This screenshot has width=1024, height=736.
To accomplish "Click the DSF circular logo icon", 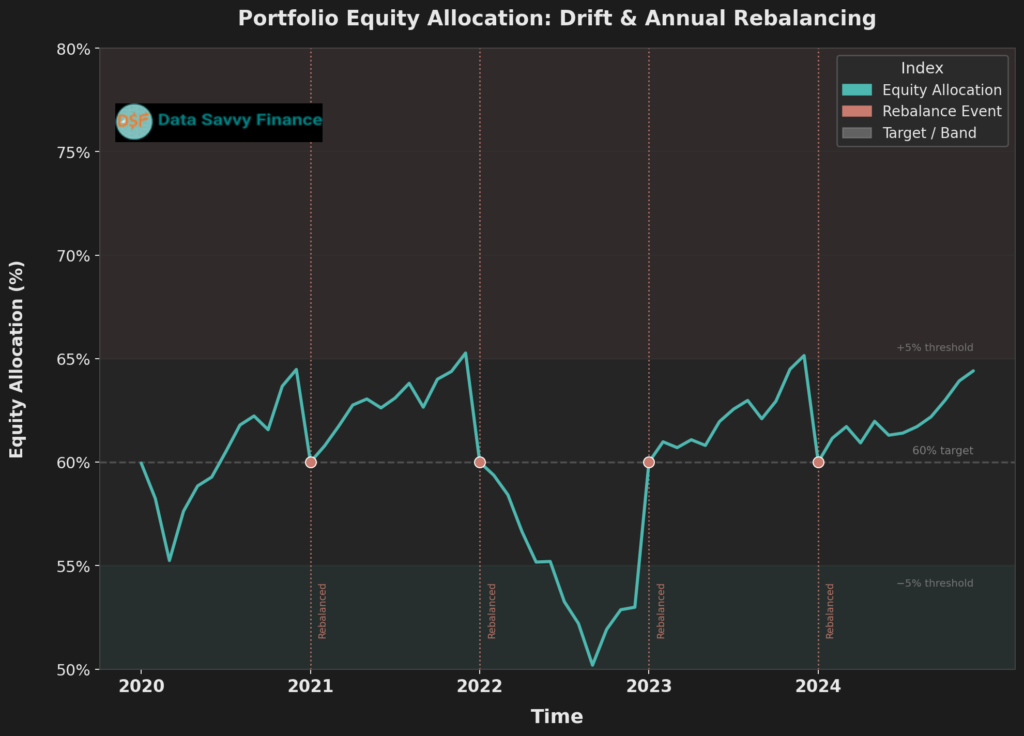I will point(134,122).
